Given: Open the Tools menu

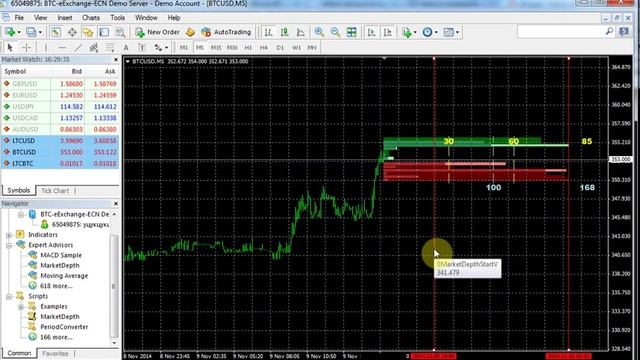Looking at the screenshot, I should 118,18.
